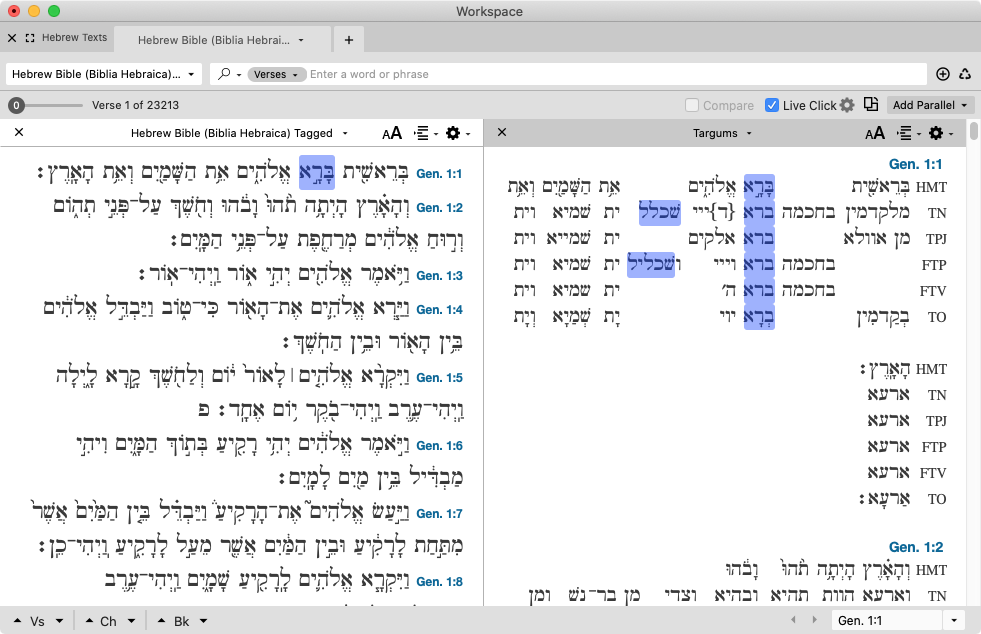Open Live Click settings gear
Image resolution: width=981 pixels, height=634 pixels.
(x=847, y=105)
